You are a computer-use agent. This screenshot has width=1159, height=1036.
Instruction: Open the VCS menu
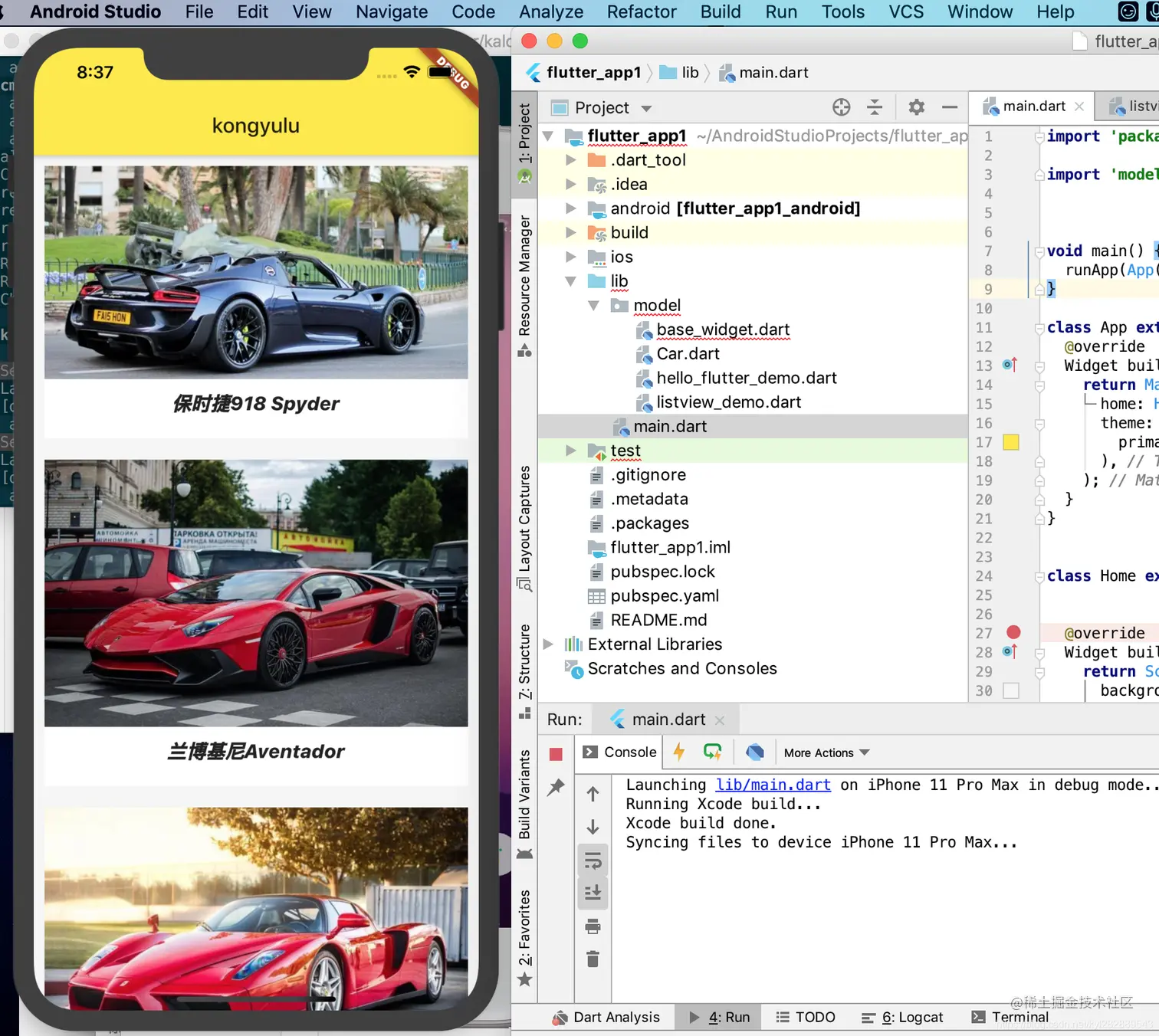[x=906, y=11]
